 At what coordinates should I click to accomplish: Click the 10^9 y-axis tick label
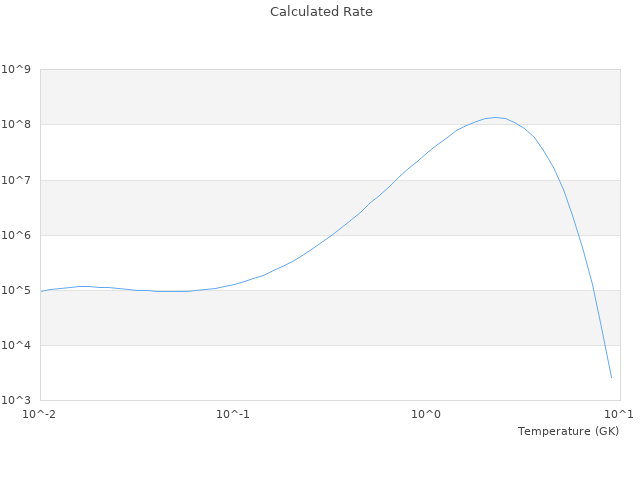click(x=16, y=70)
